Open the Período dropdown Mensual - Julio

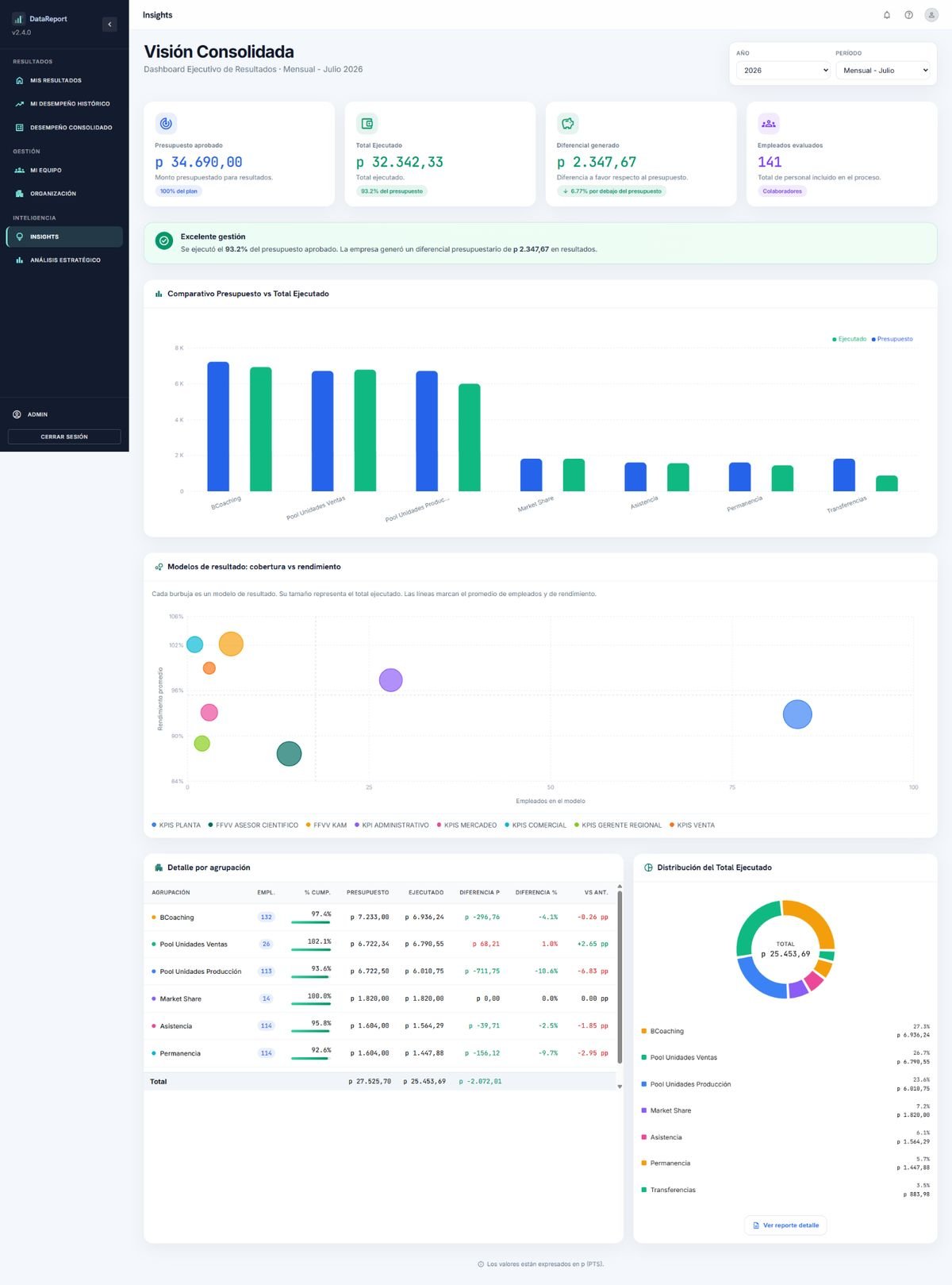click(x=883, y=71)
